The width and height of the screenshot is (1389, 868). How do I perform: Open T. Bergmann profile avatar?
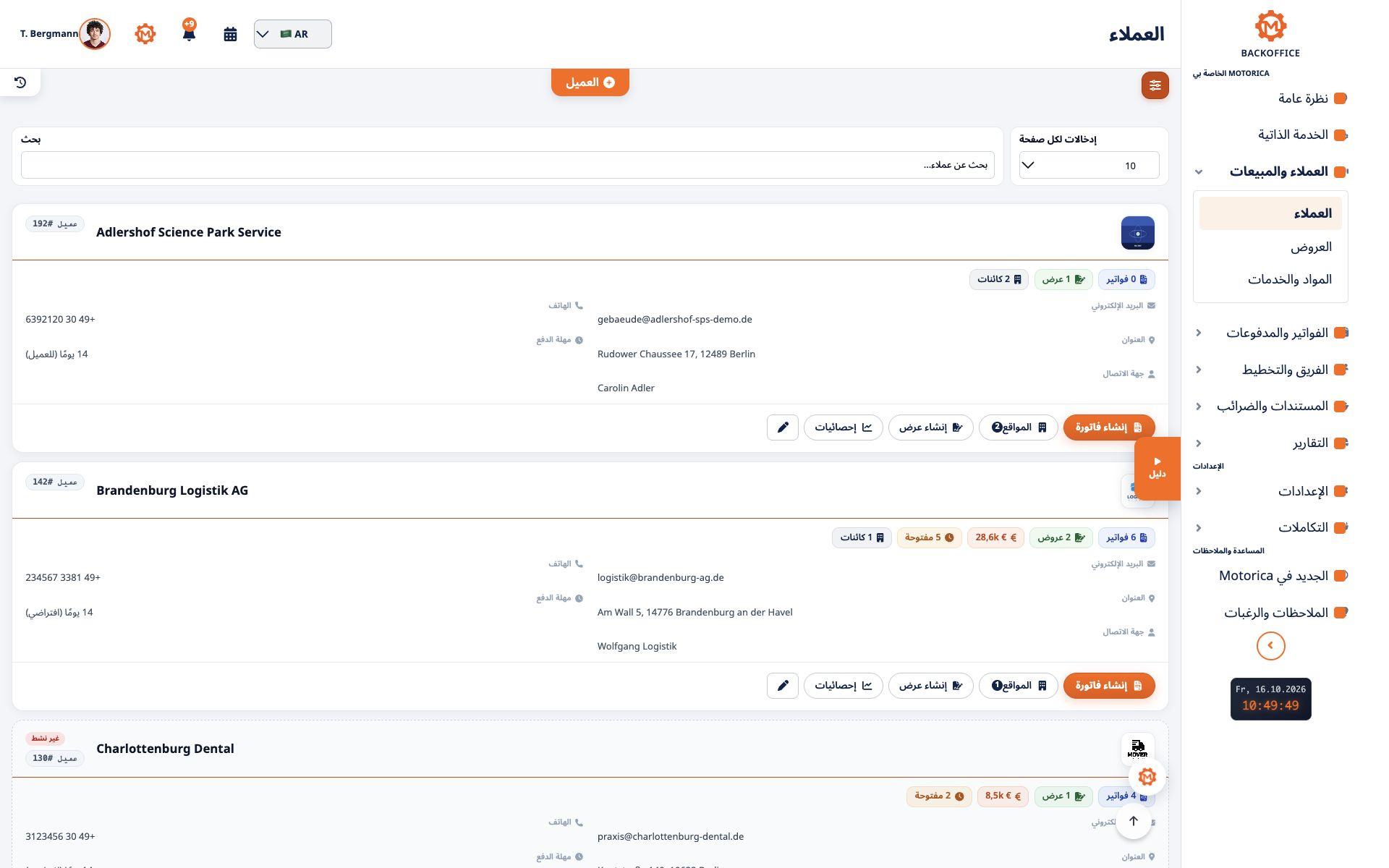click(95, 34)
